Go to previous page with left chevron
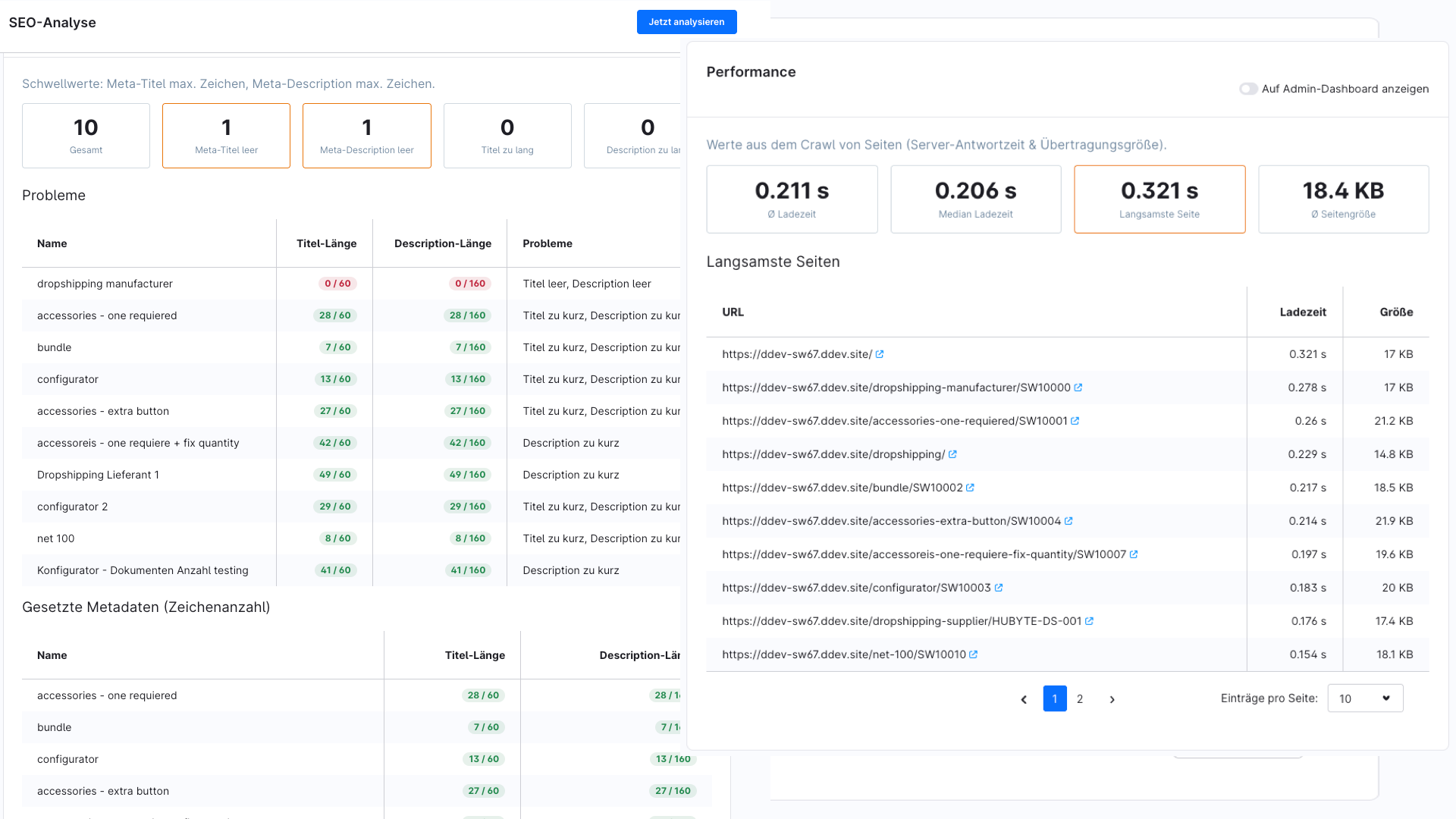 (x=1024, y=699)
